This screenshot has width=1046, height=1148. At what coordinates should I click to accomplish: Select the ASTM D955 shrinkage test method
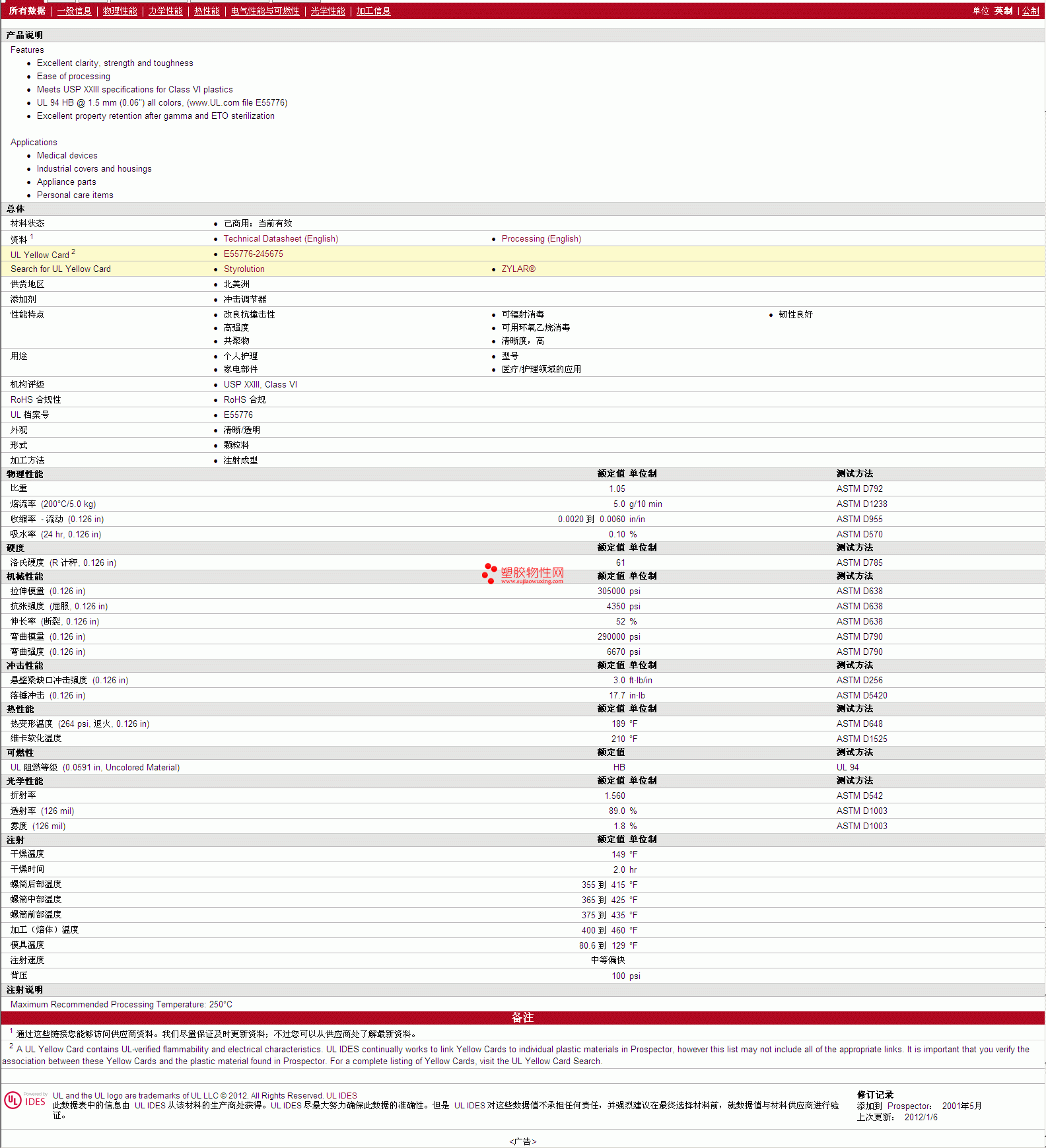click(859, 520)
